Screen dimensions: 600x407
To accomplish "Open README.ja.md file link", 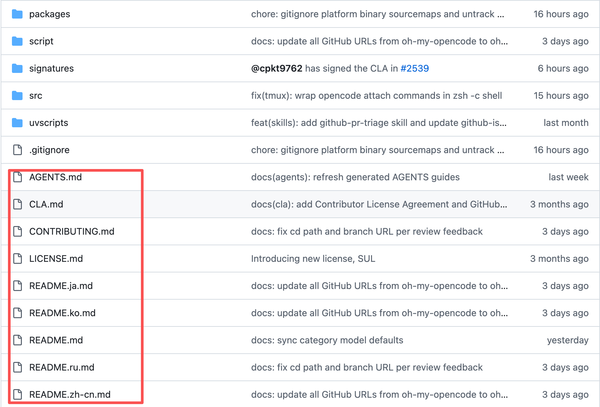I will click(x=62, y=286).
